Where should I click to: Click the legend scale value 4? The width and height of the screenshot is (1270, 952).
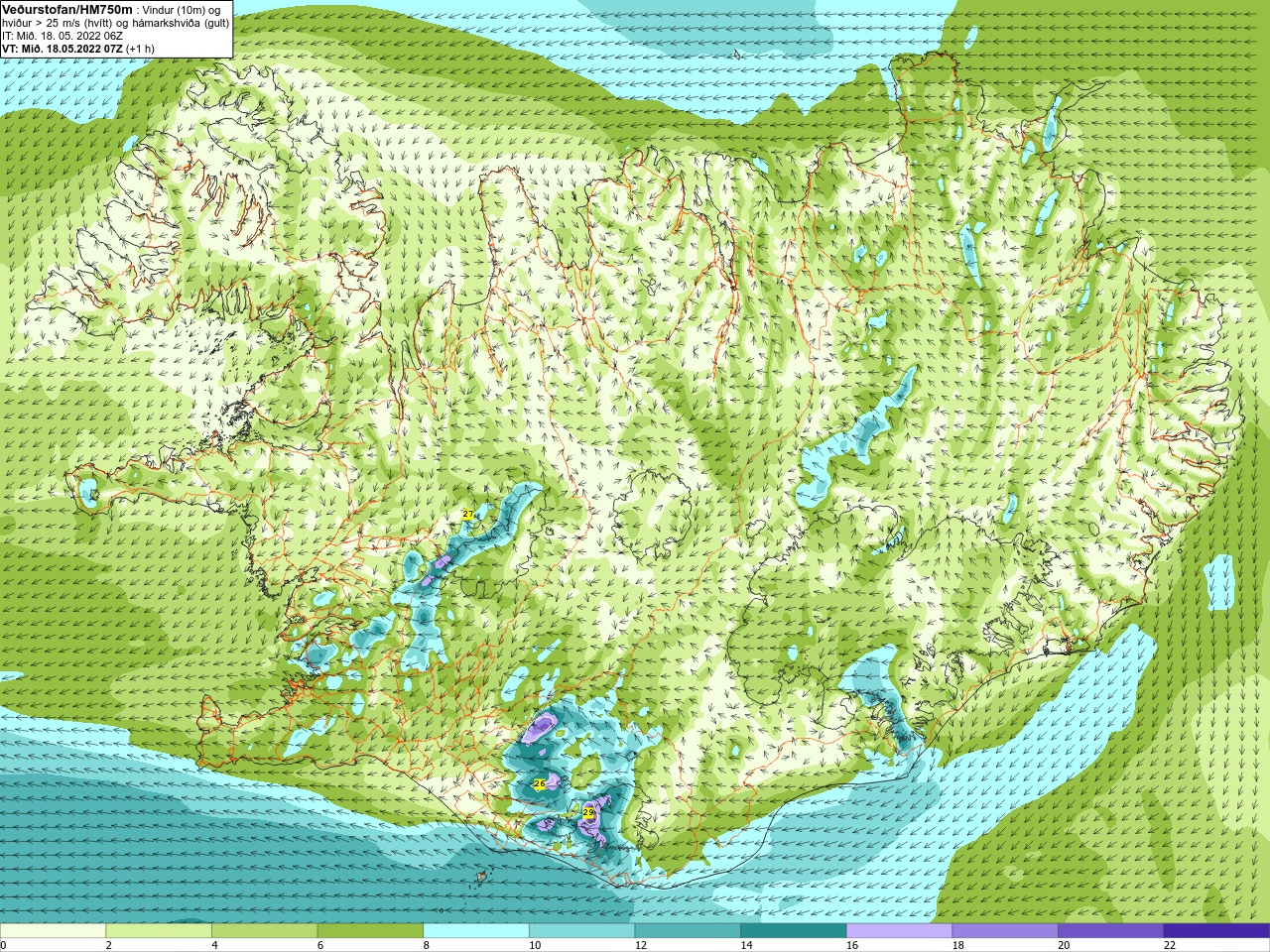[x=215, y=945]
